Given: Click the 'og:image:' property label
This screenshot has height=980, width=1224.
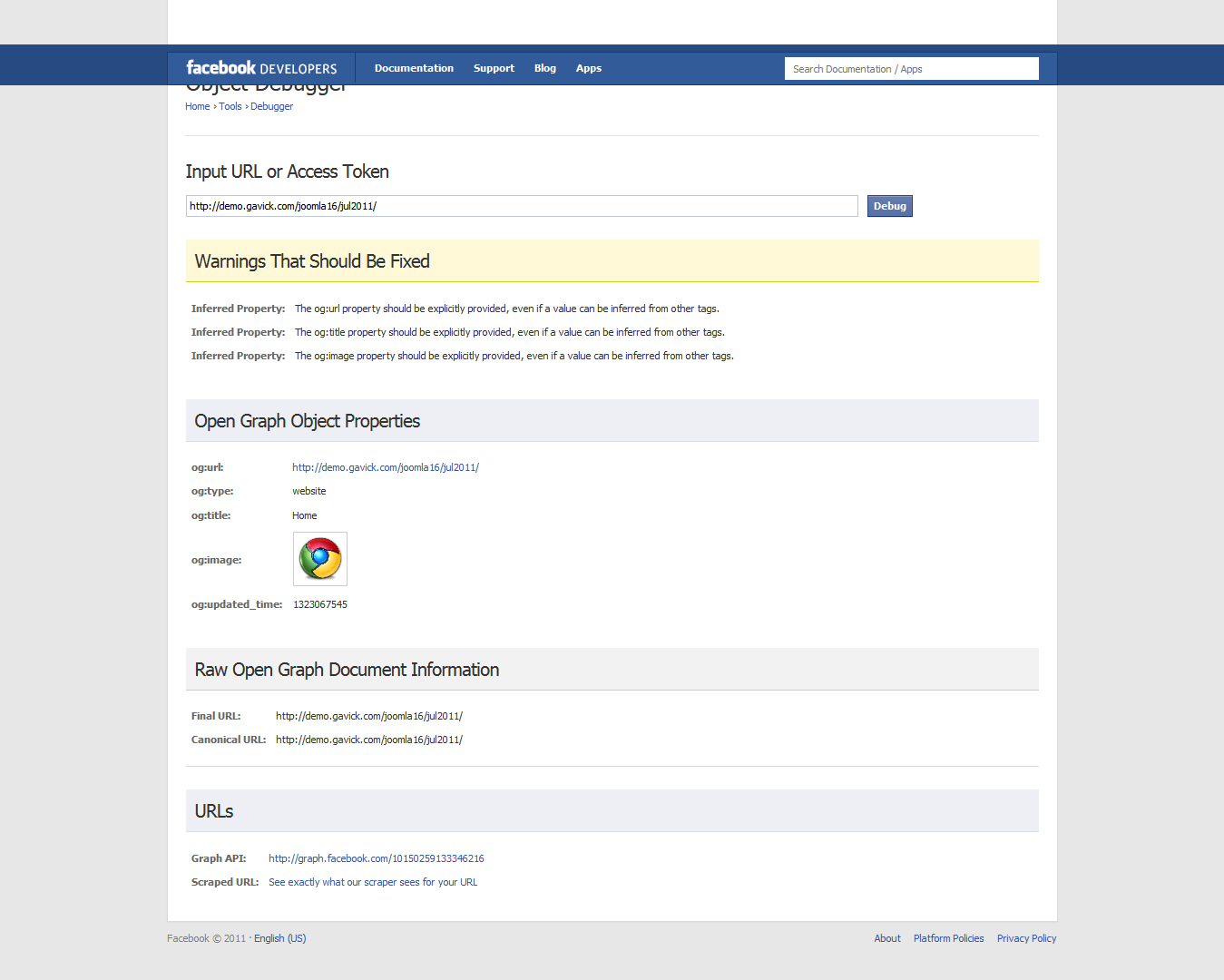Looking at the screenshot, I should tap(217, 560).
